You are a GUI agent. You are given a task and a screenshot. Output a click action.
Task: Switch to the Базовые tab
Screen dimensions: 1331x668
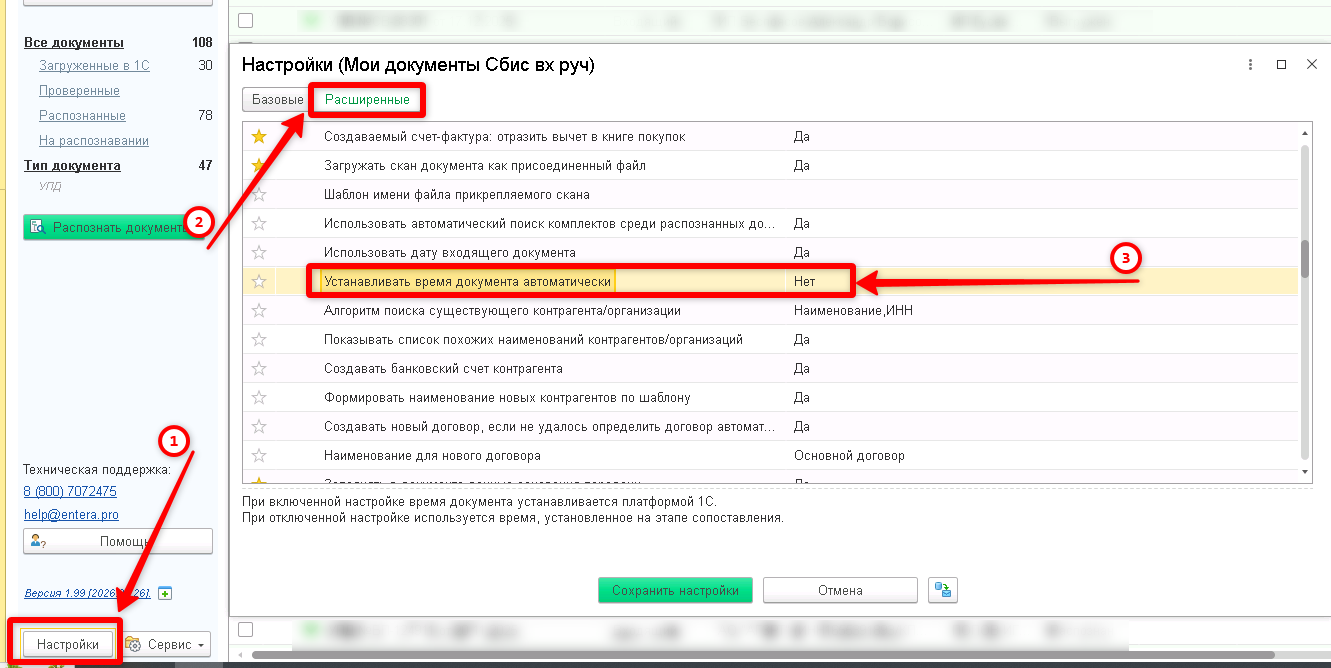click(x=277, y=100)
